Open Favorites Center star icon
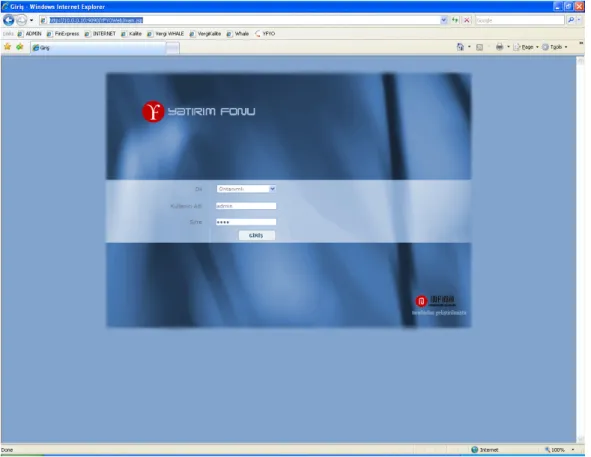 (x=8, y=47)
